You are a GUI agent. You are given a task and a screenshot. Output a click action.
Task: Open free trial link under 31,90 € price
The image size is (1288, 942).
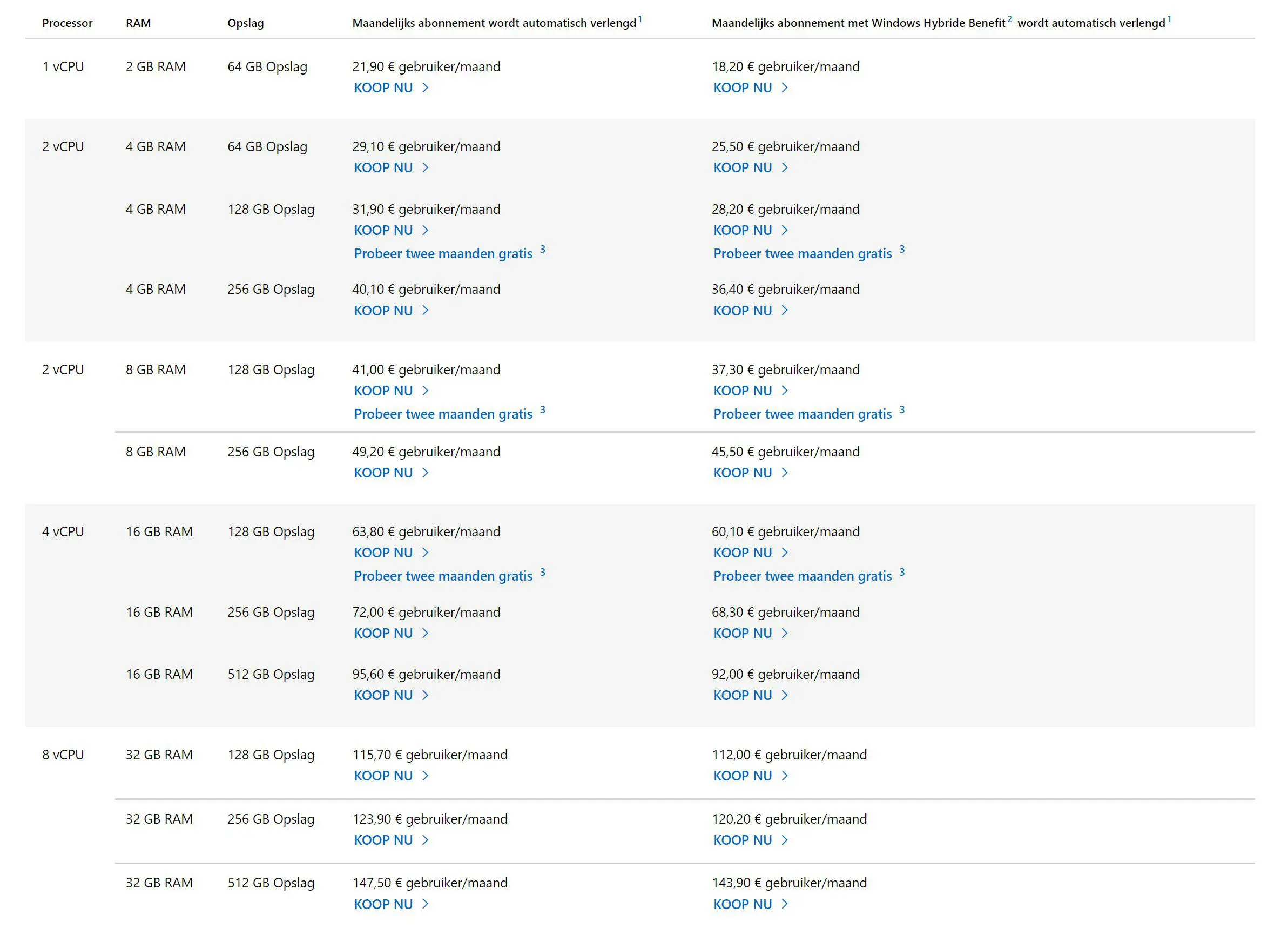click(443, 254)
